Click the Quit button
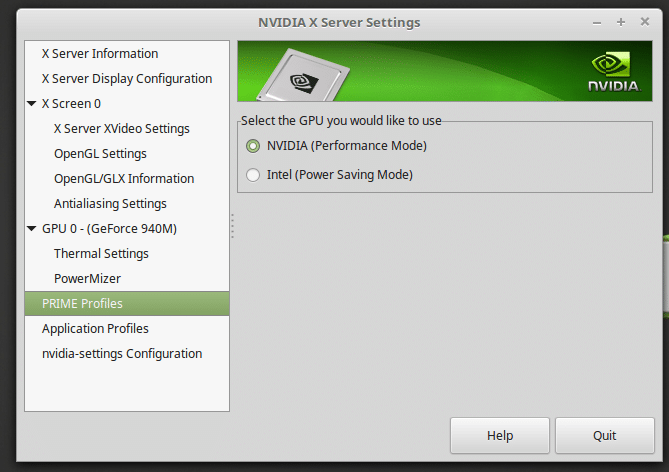669x472 pixels. pyautogui.click(x=605, y=436)
